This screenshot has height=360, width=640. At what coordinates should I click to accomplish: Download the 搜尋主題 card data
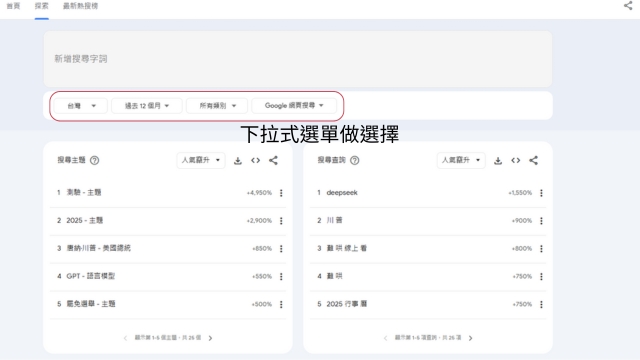point(238,160)
